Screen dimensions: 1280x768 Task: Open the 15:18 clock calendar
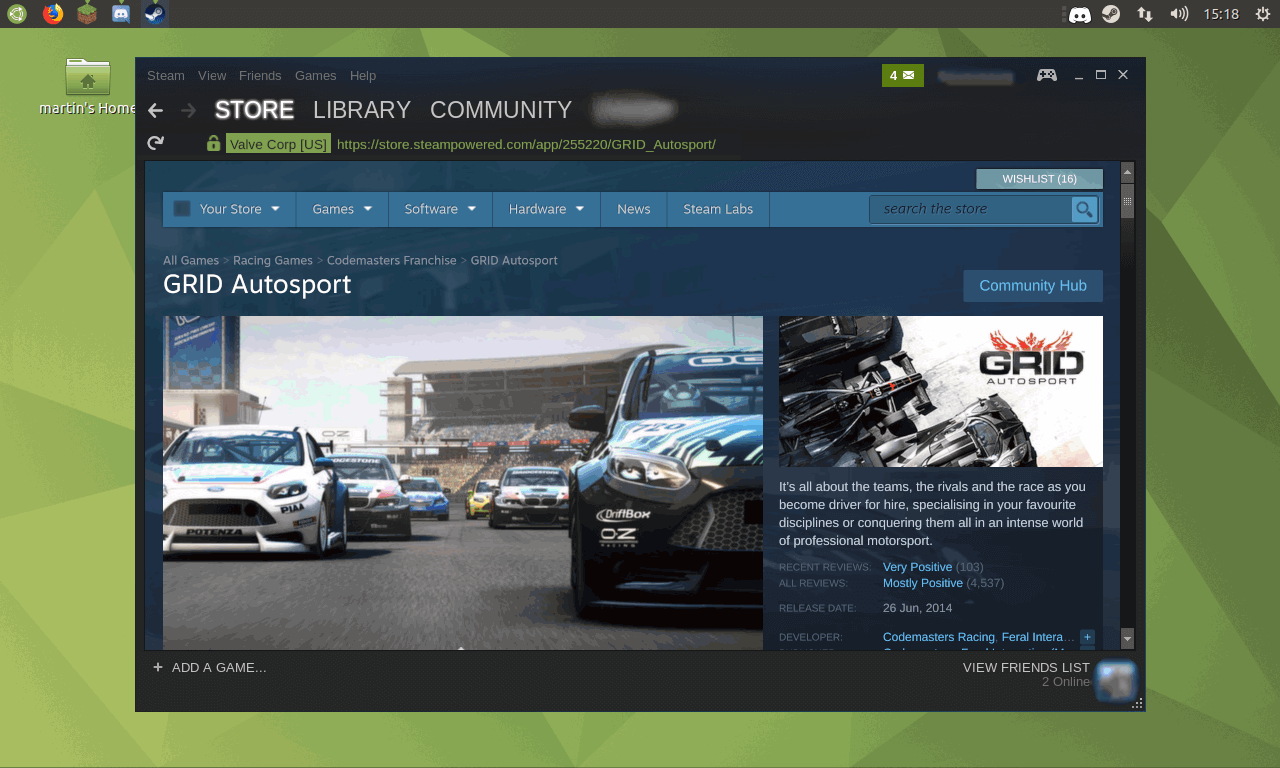(x=1221, y=14)
